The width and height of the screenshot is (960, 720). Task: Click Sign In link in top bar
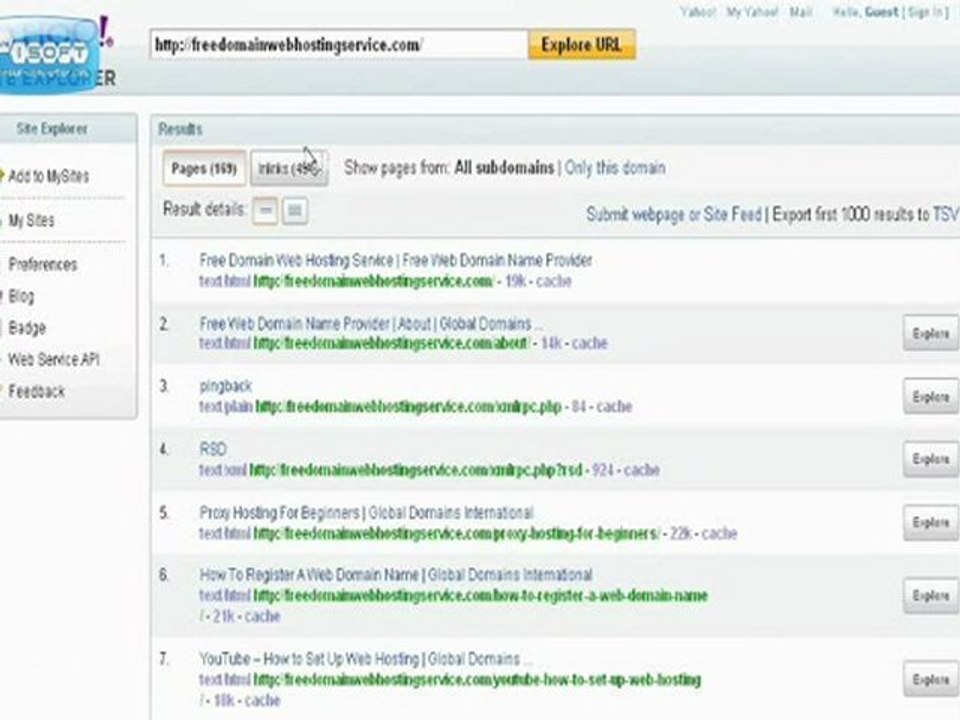point(926,12)
